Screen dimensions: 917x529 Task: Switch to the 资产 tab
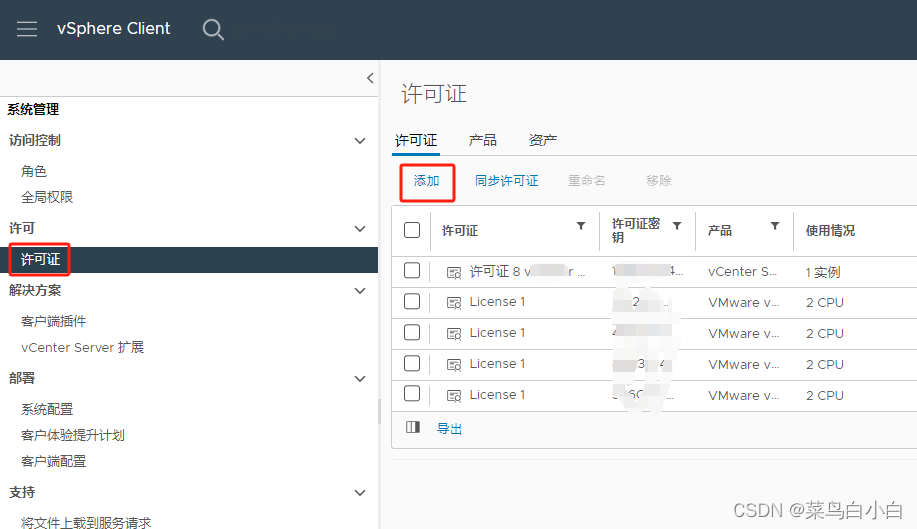coord(543,140)
